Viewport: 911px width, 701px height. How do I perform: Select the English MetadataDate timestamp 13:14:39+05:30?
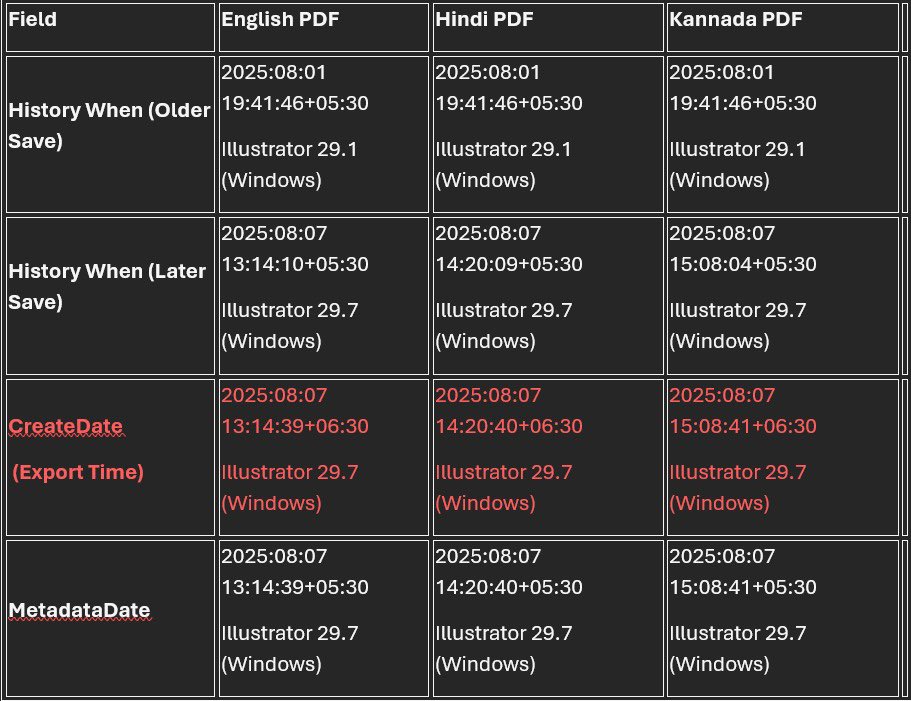294,587
